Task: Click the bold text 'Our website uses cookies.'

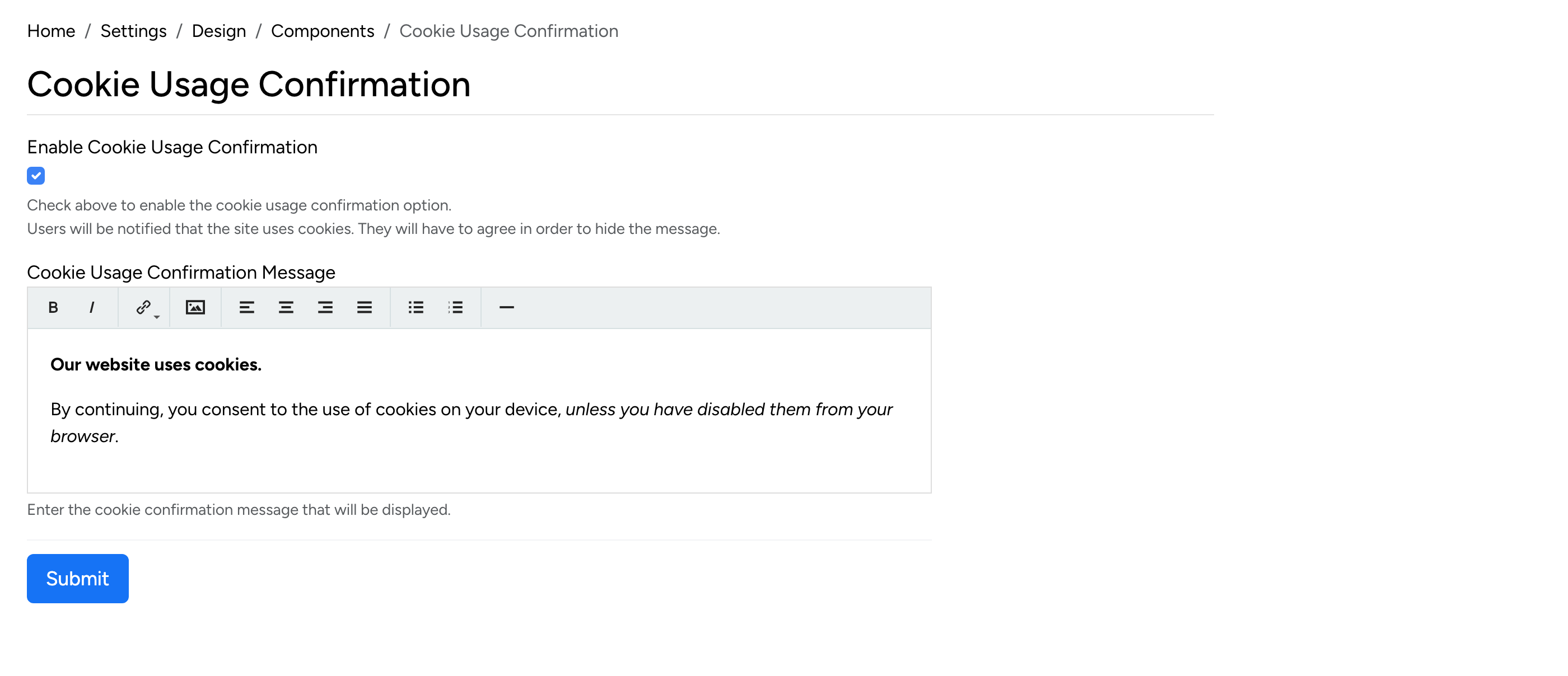Action: tap(156, 364)
